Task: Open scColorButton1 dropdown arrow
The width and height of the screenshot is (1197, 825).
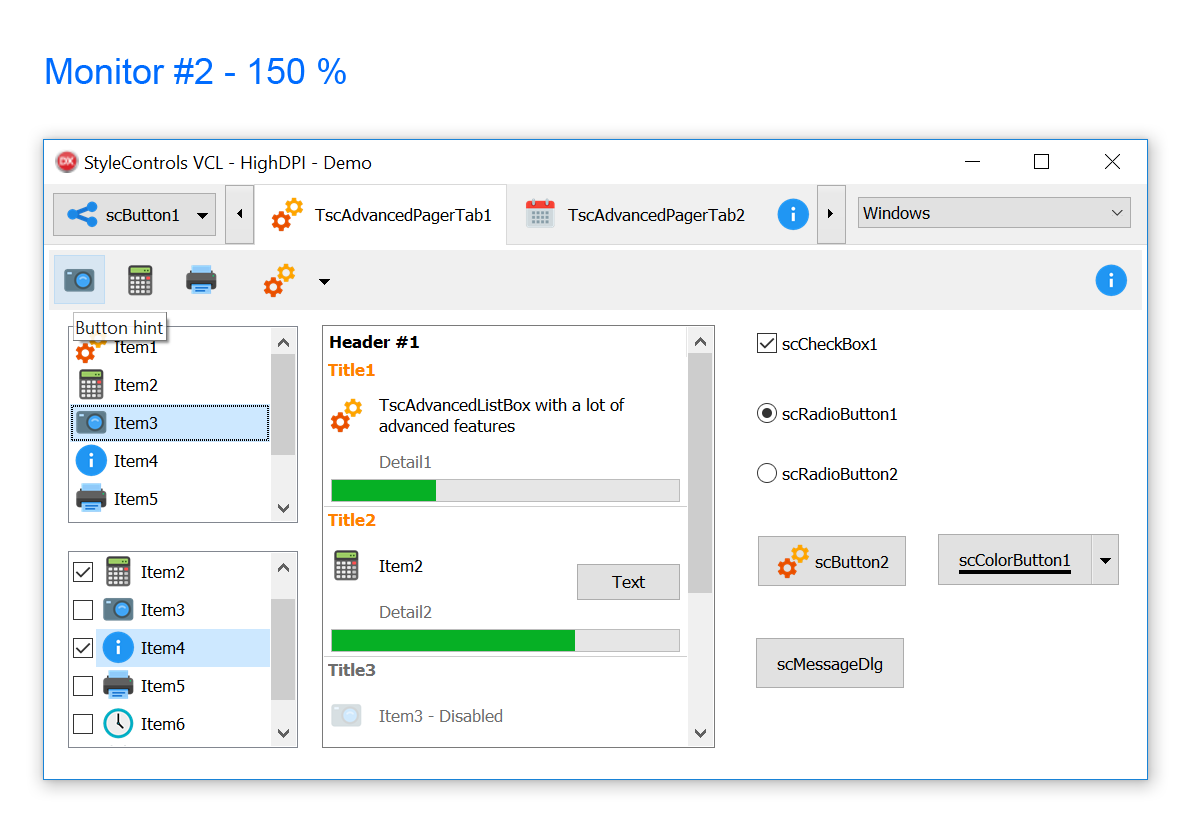Action: pyautogui.click(x=1105, y=560)
